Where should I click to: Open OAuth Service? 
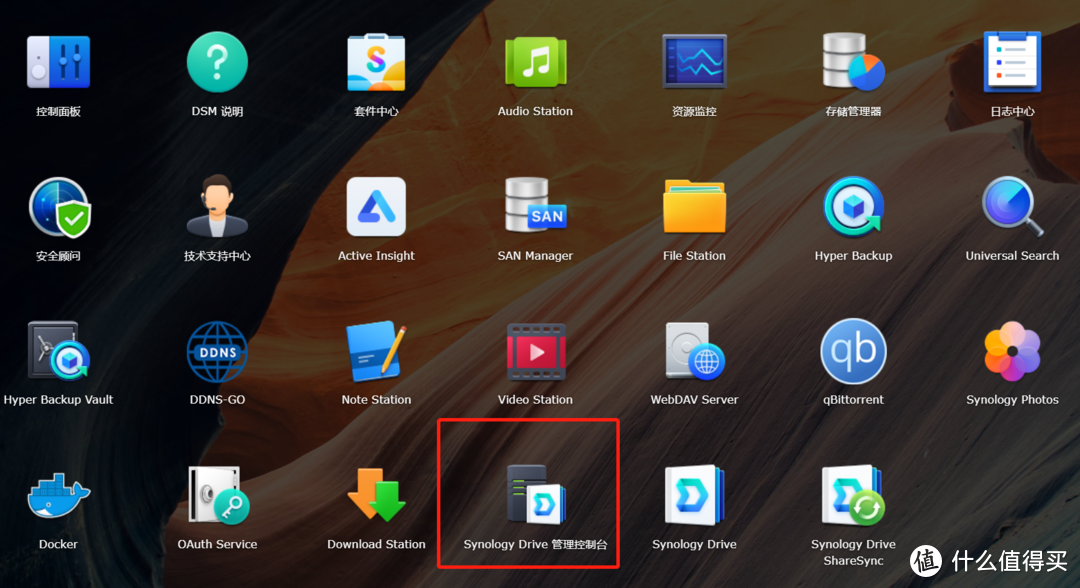(x=217, y=496)
